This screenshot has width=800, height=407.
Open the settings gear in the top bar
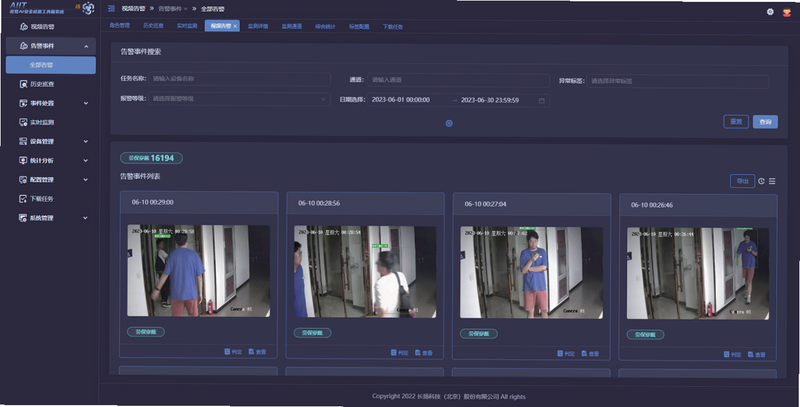[x=770, y=12]
